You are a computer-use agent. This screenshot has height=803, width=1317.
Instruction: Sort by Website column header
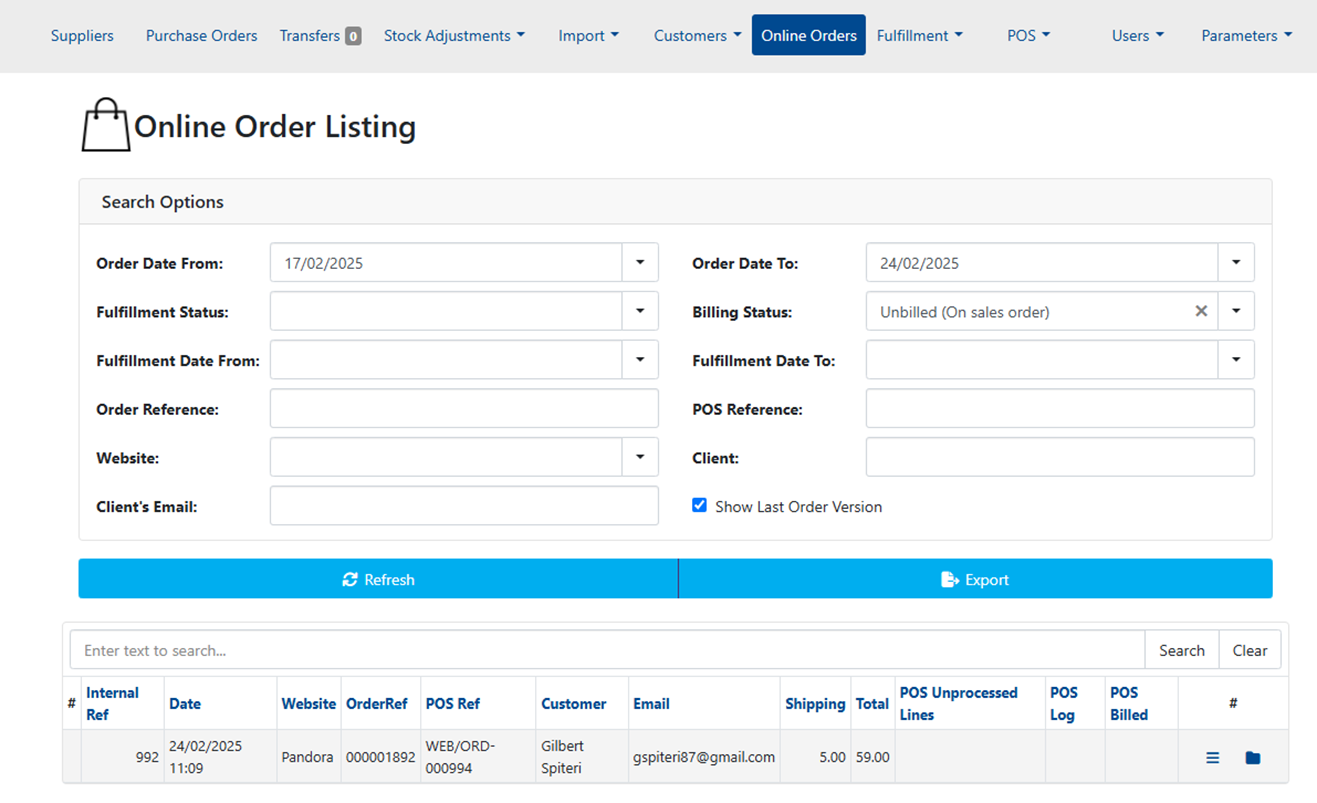coord(308,703)
